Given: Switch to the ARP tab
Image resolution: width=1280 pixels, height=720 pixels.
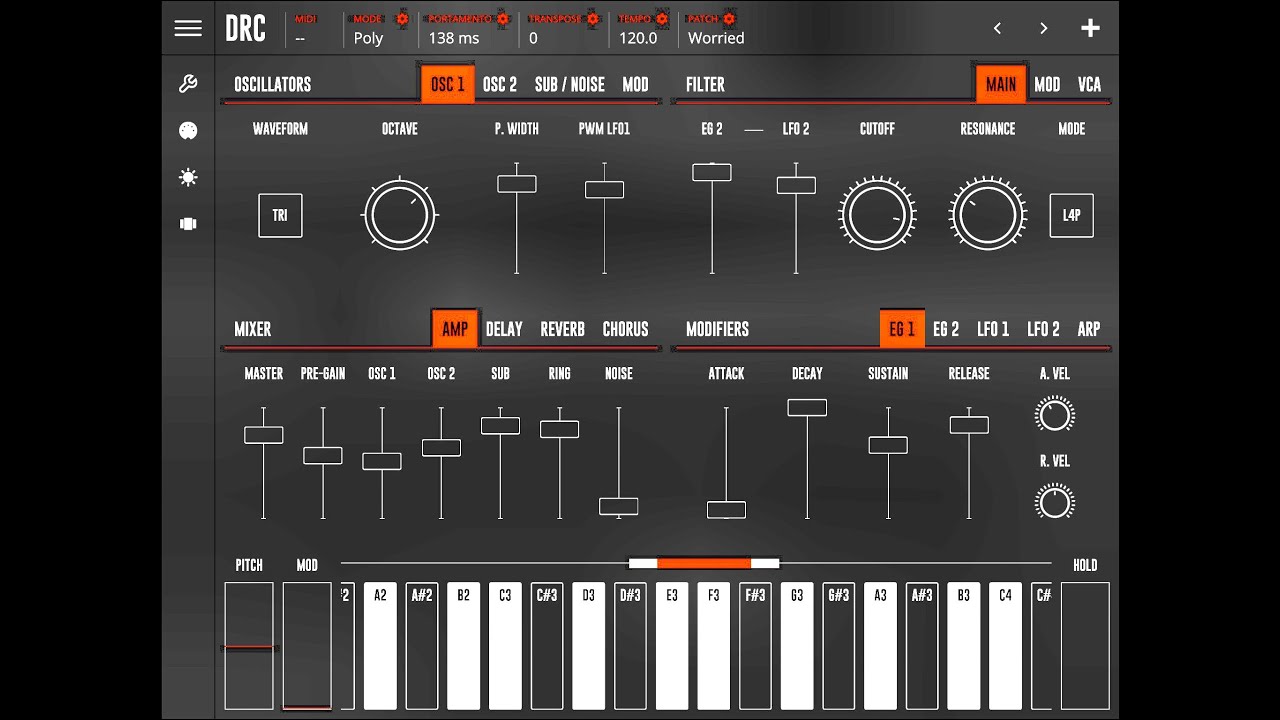Looking at the screenshot, I should [1089, 329].
